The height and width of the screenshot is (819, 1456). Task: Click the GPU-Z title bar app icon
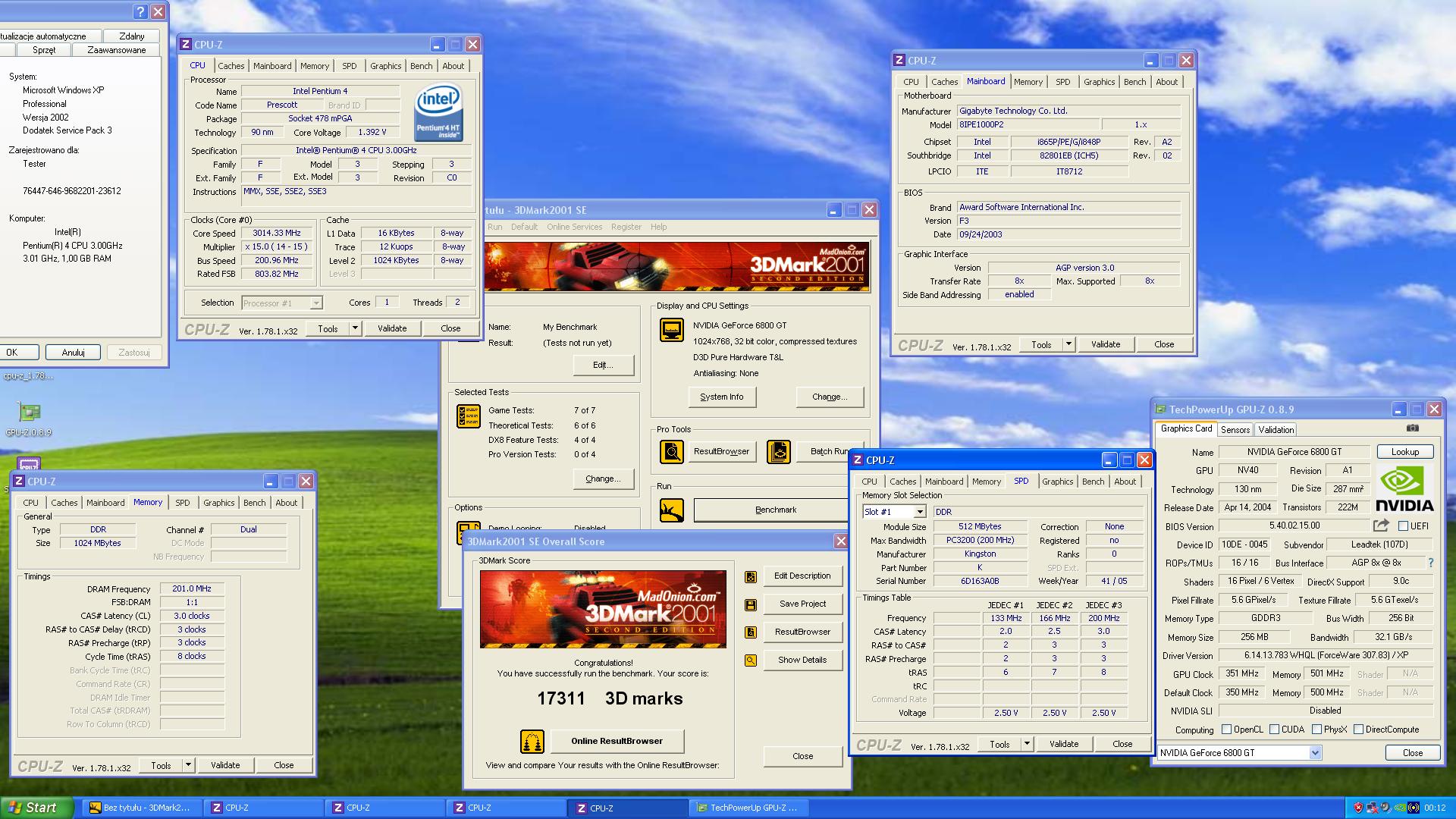(x=1160, y=409)
